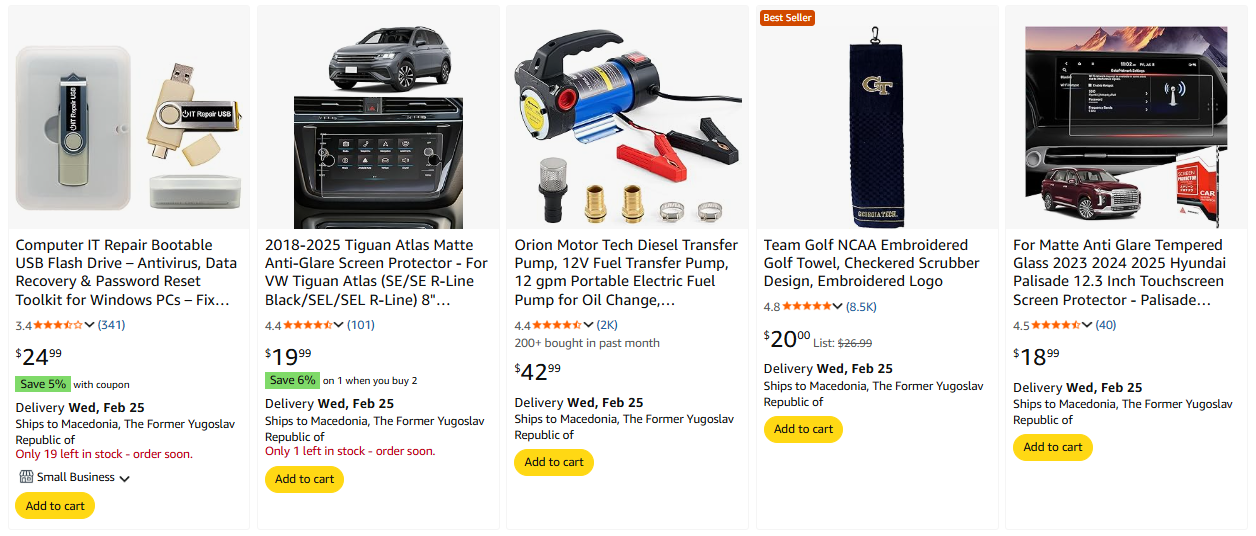The image size is (1256, 536).
Task: Open the 341 reviews link
Action: click(111, 325)
